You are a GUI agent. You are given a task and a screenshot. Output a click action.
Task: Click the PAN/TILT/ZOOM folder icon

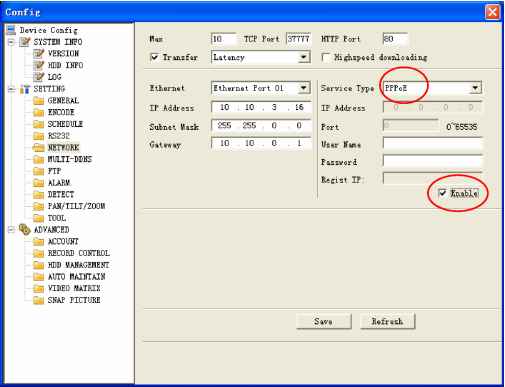coord(39,206)
